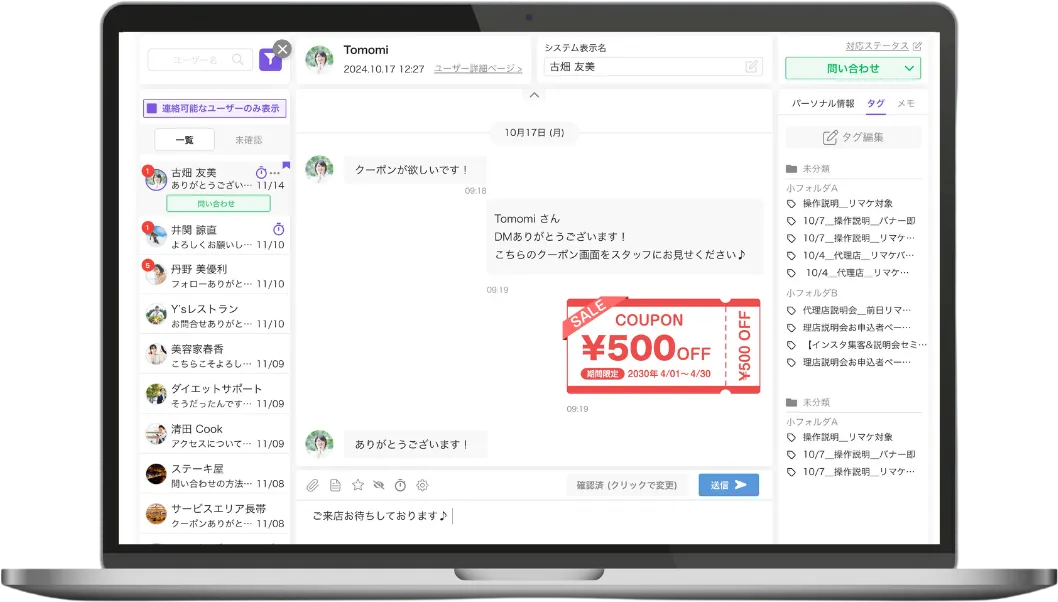The height and width of the screenshot is (602, 1058).
Task: Click the 送信 send button
Action: [x=728, y=485]
